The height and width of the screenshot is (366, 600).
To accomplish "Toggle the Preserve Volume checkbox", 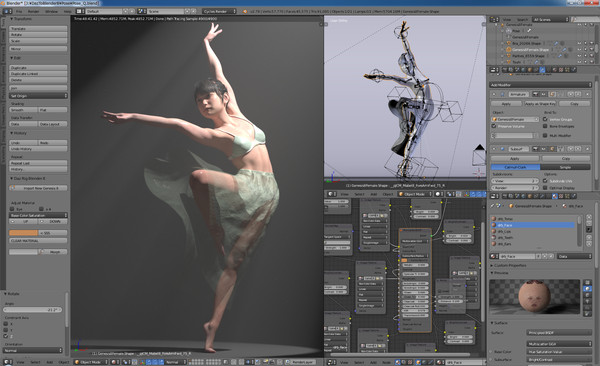I will [494, 126].
